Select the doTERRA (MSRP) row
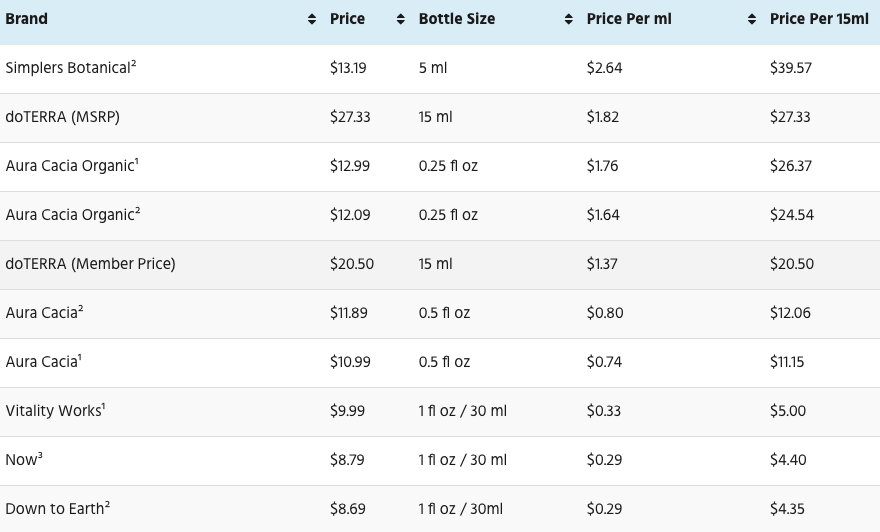 click(x=440, y=118)
